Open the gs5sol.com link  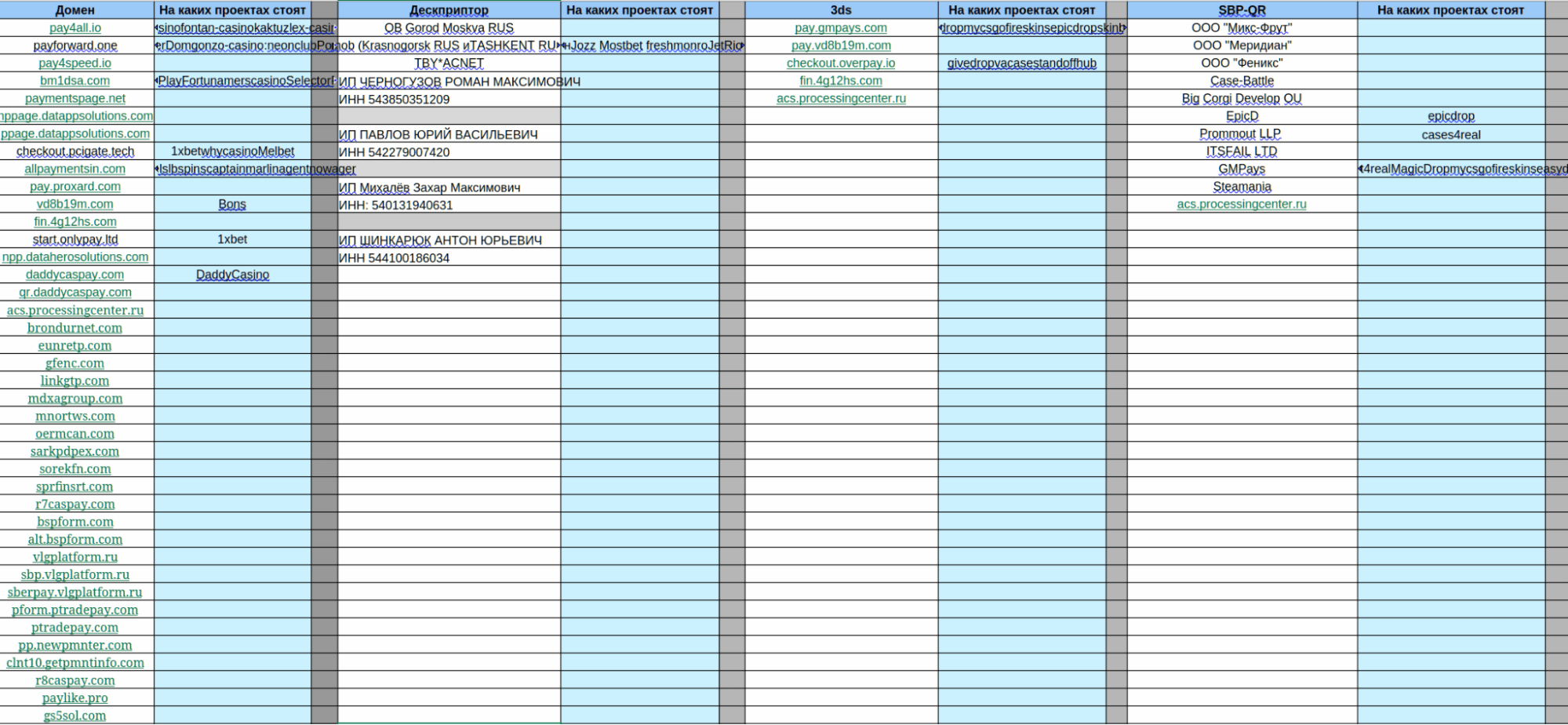(x=75, y=716)
